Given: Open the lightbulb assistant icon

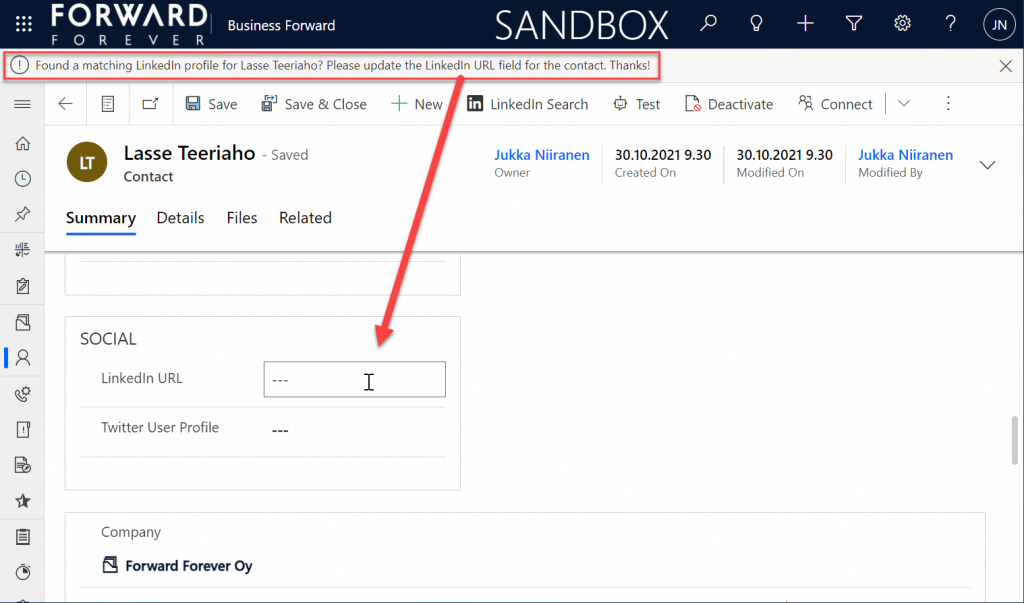Looking at the screenshot, I should 756,24.
